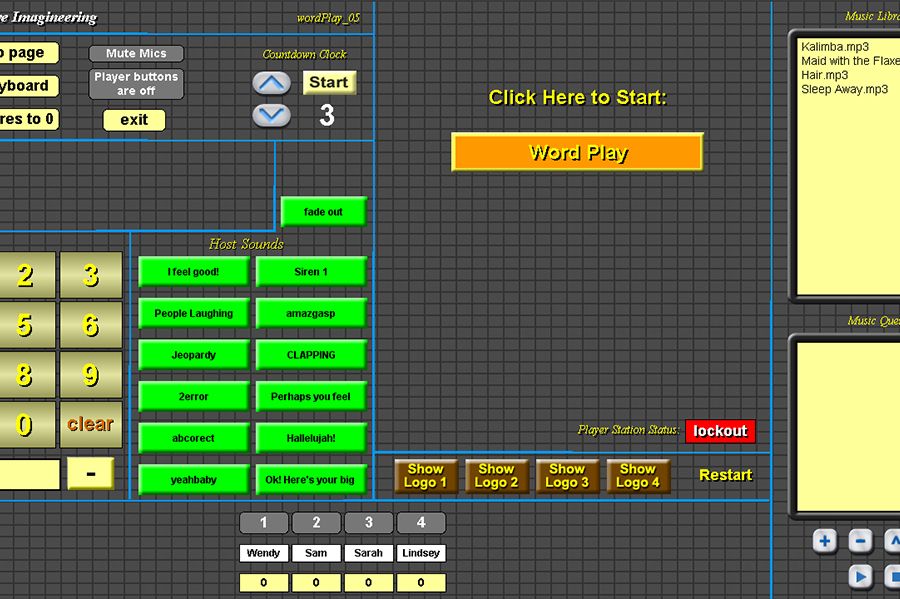This screenshot has height=599, width=900.
Task: Show Logo 1 on screen
Action: coord(425,476)
